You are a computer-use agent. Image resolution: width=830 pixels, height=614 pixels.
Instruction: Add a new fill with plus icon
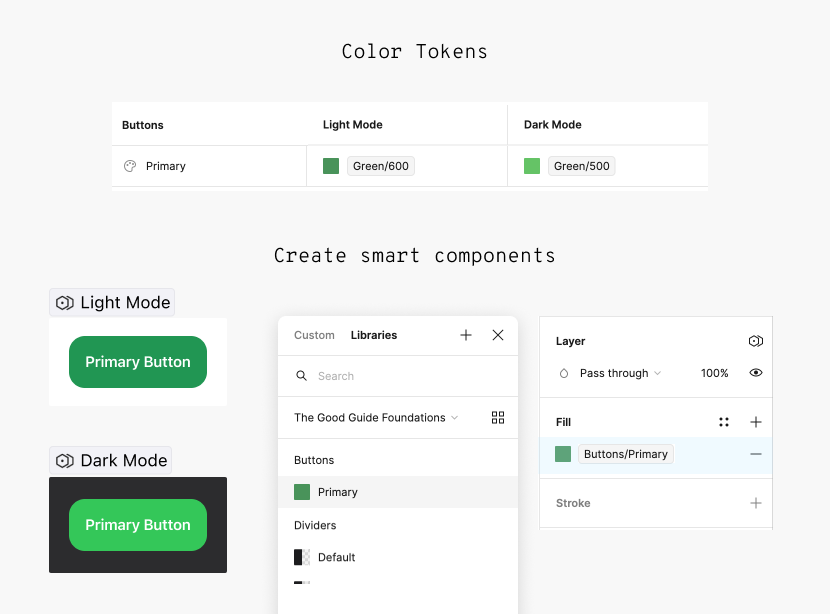(756, 422)
